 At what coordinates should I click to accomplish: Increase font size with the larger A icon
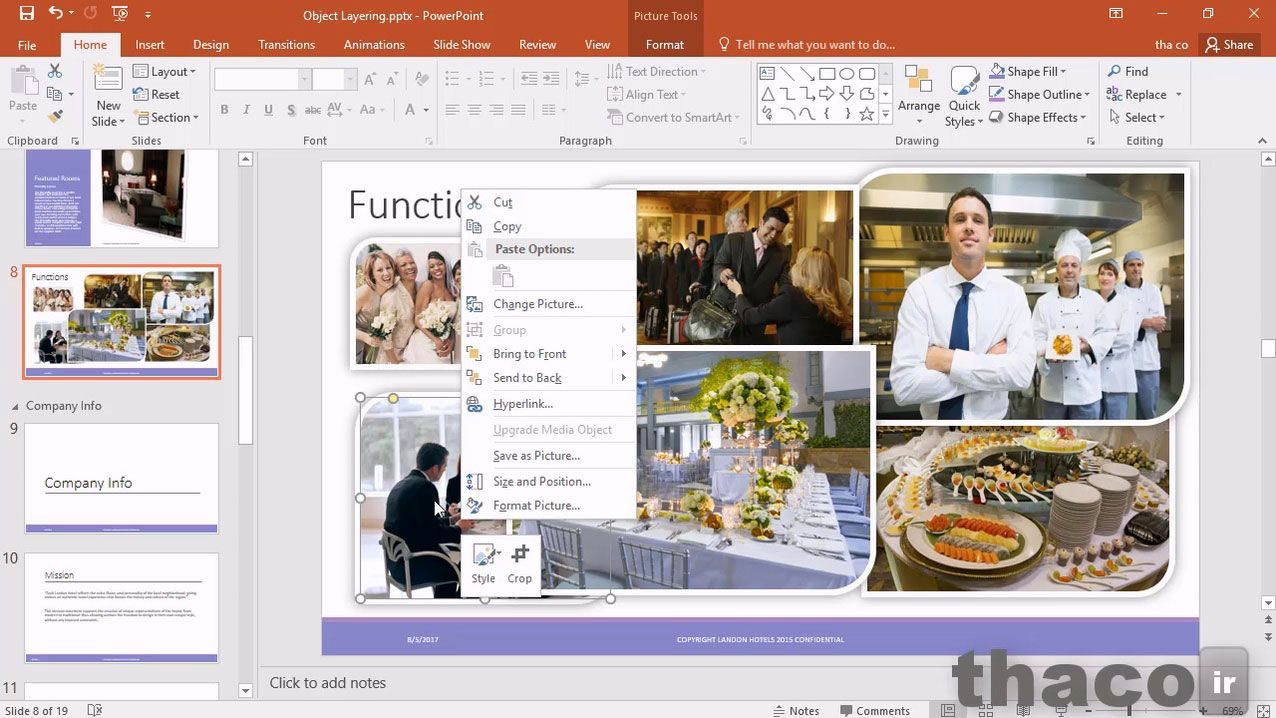click(371, 80)
